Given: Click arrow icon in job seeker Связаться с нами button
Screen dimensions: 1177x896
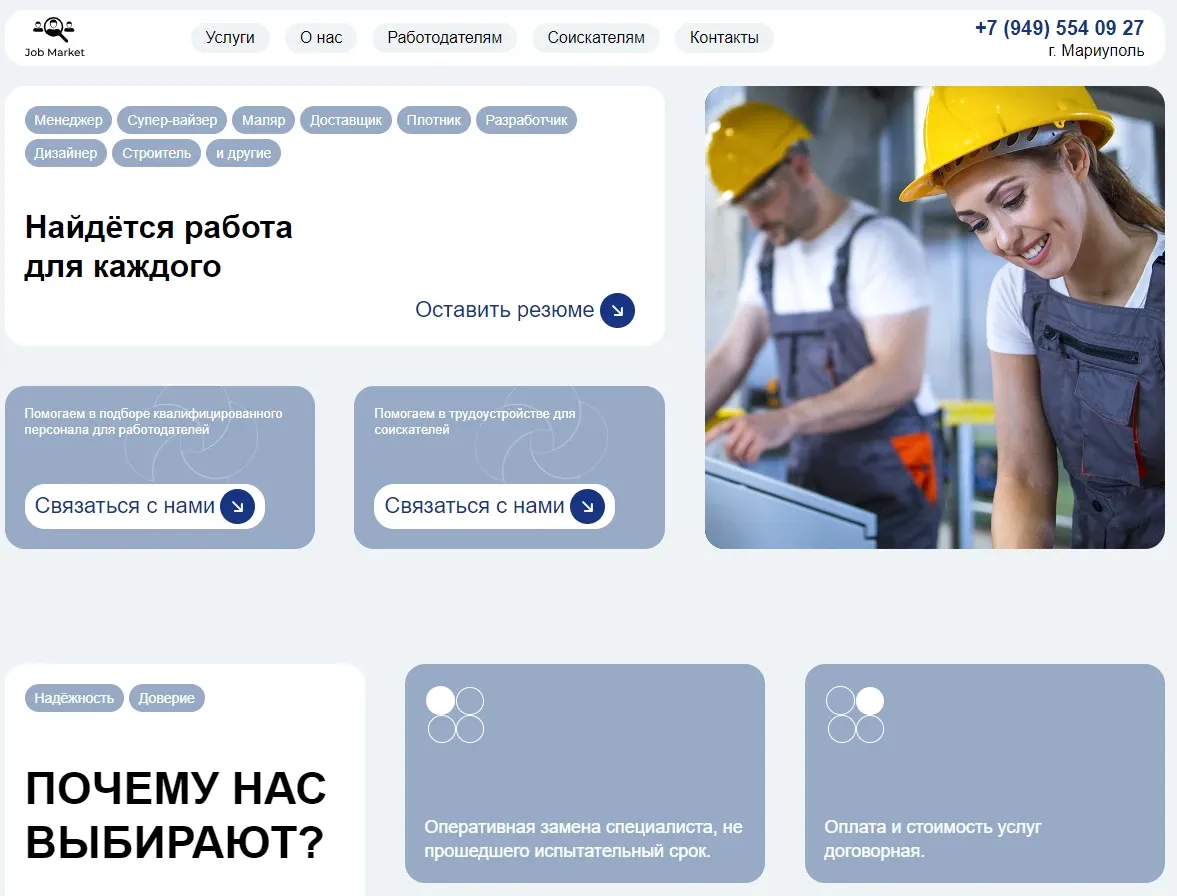Looking at the screenshot, I should [587, 507].
